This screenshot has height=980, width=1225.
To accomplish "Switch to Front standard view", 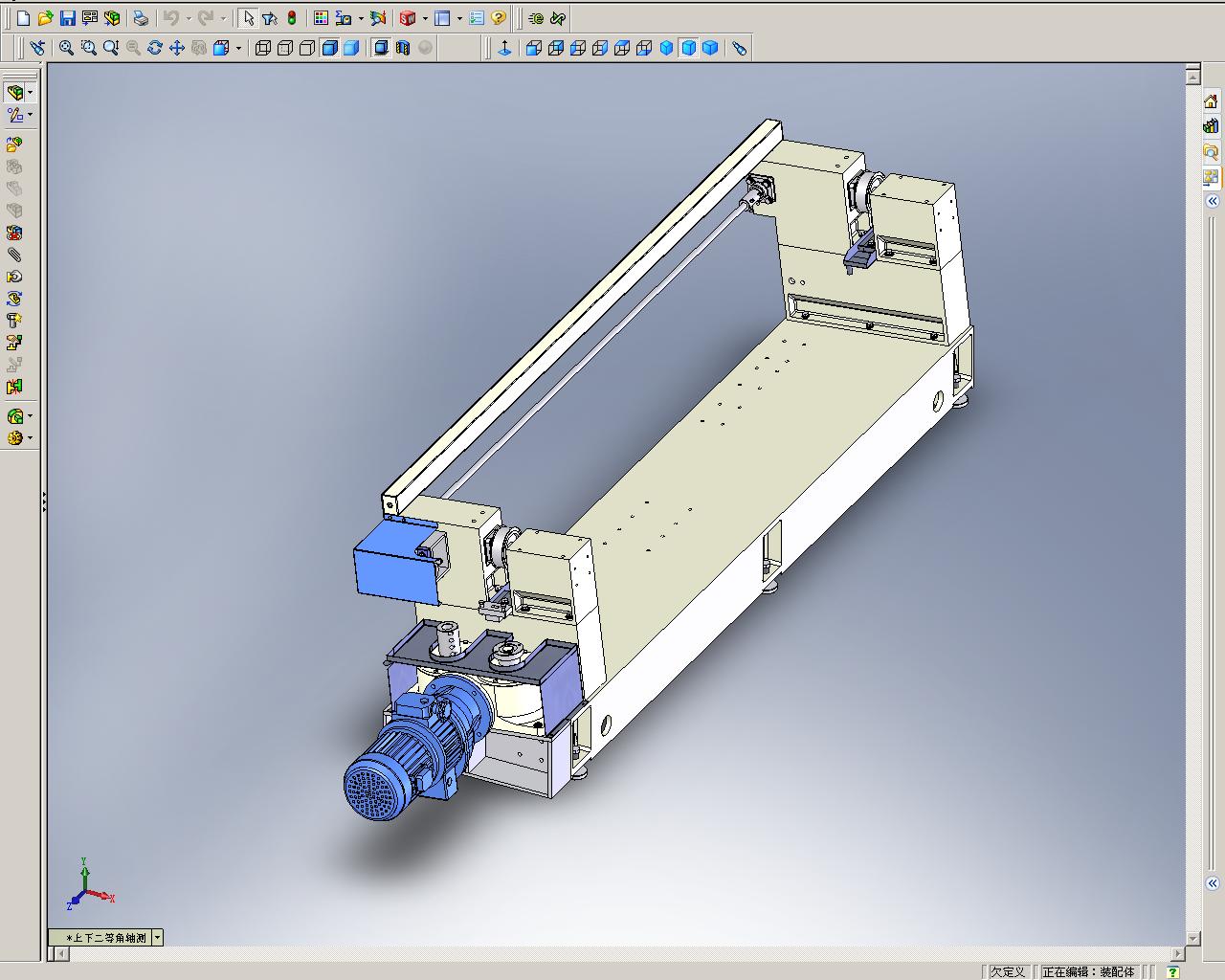I will [534, 48].
